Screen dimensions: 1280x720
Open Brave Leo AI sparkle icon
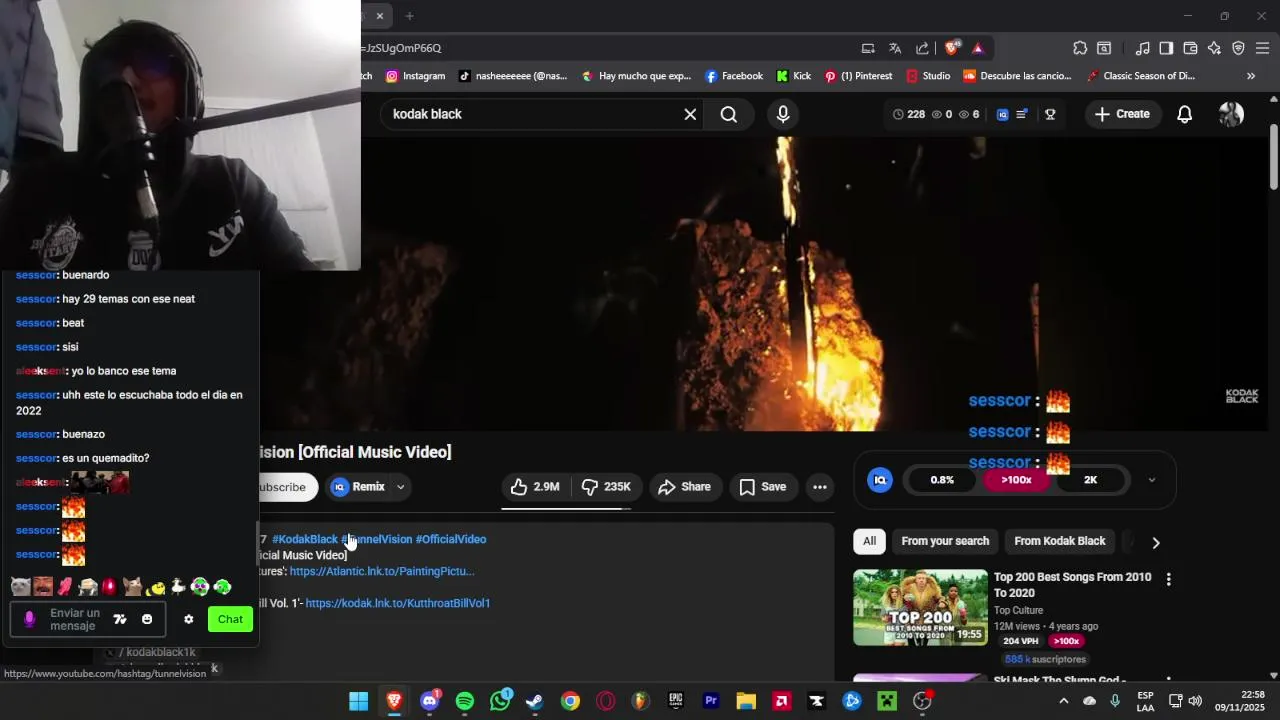1214,48
